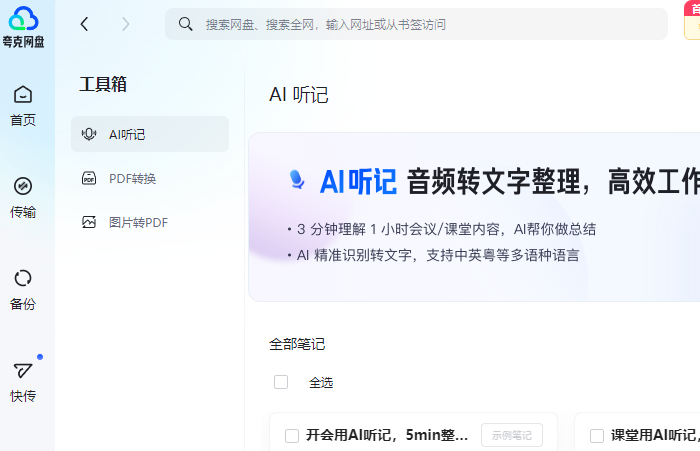This screenshot has width=700, height=451.
Task: Focus the search bar input field
Action: click(x=420, y=24)
